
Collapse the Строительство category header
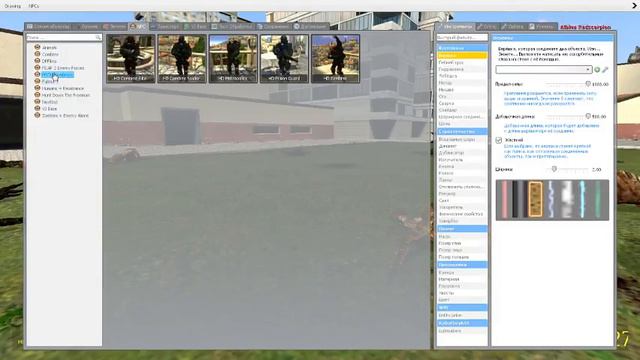tap(462, 131)
